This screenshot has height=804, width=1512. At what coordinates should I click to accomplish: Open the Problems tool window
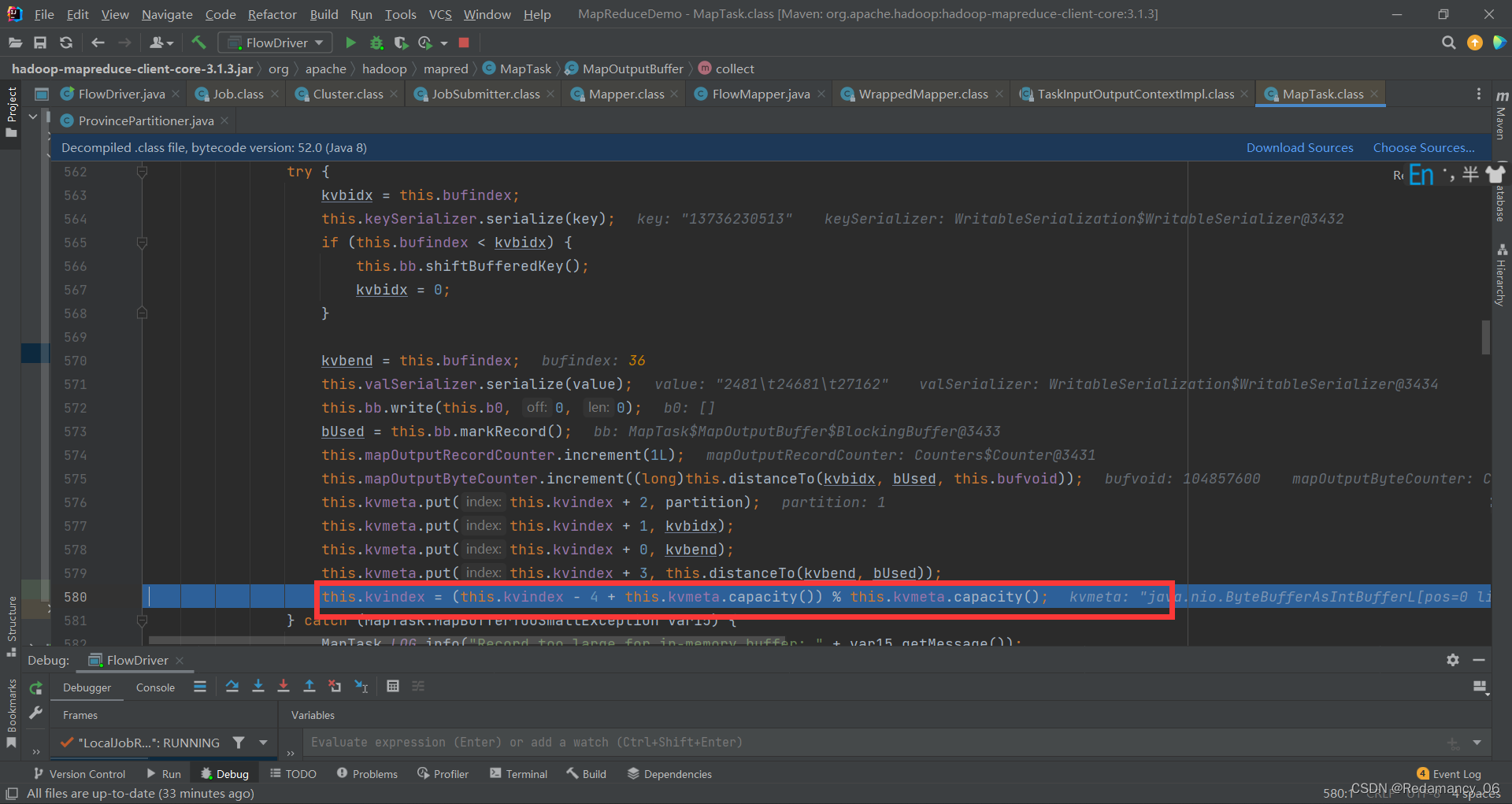[367, 774]
